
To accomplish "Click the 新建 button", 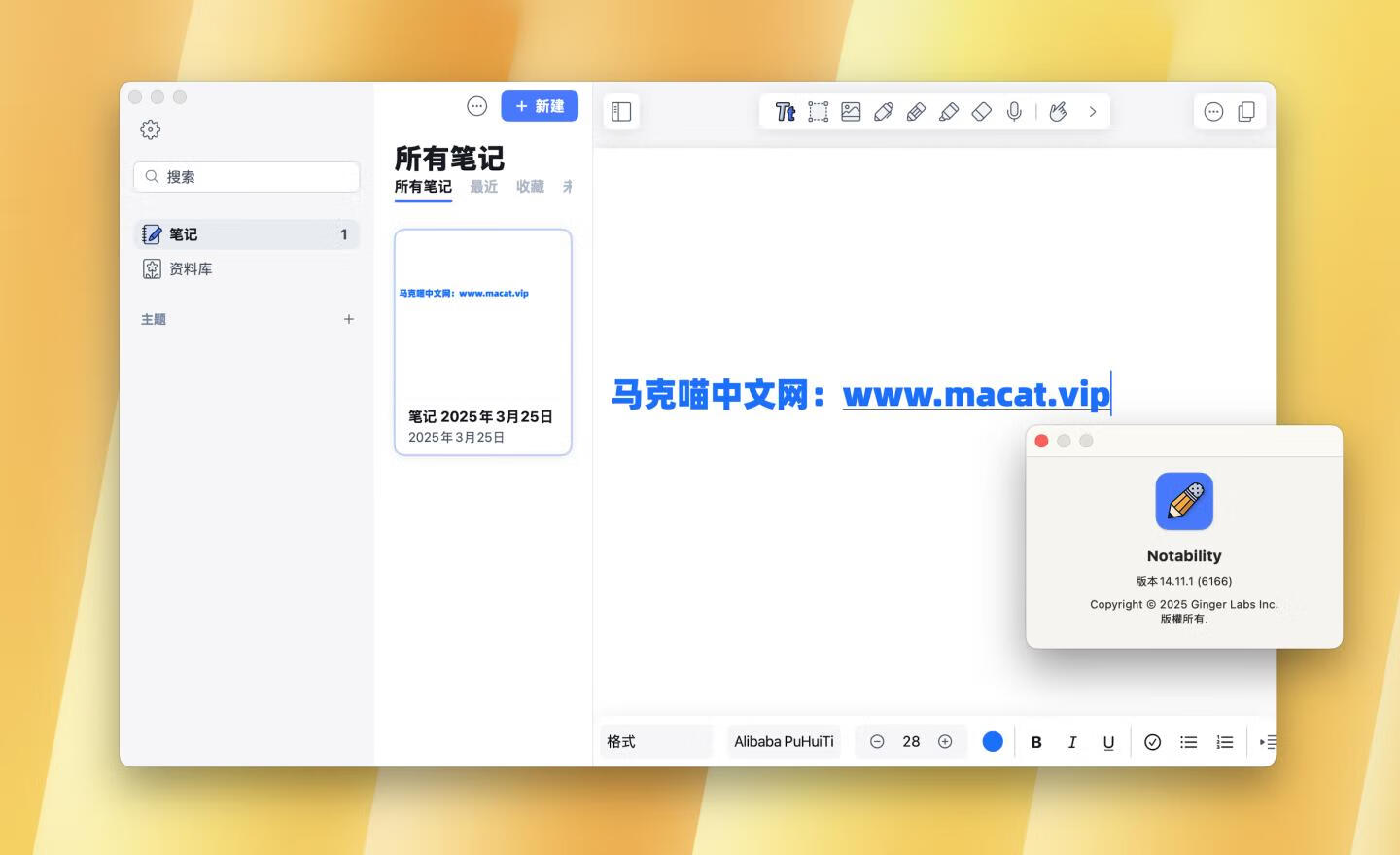I will point(540,106).
